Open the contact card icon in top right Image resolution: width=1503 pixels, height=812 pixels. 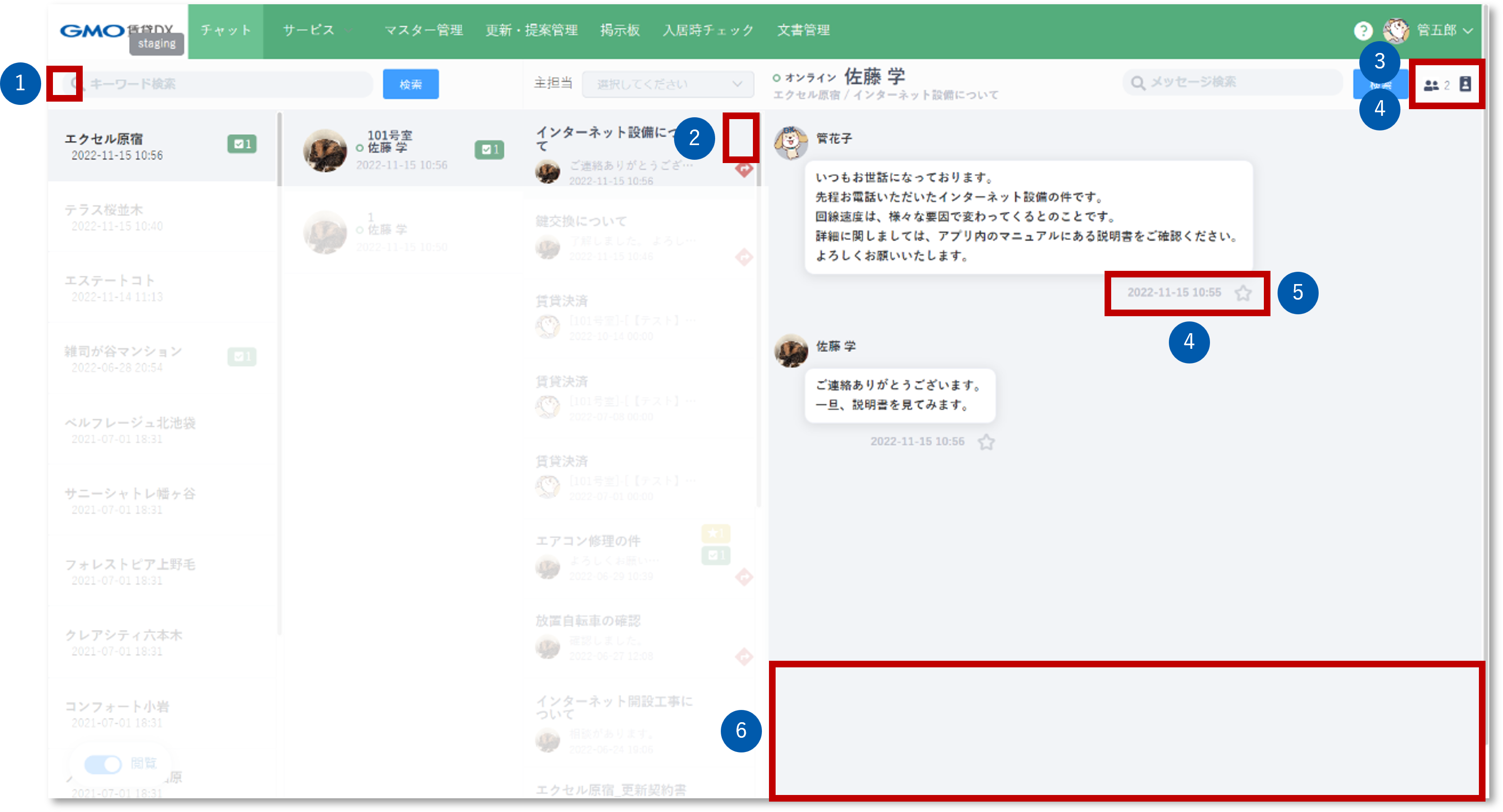click(x=1466, y=84)
